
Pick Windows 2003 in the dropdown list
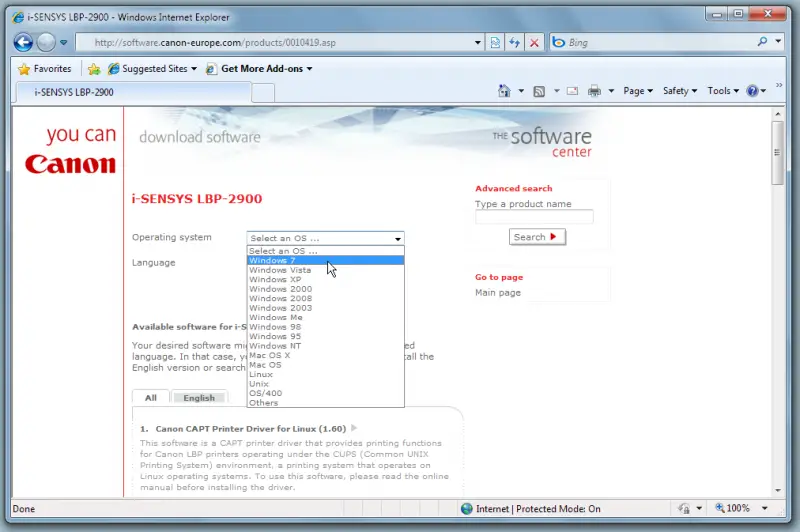[326, 308]
